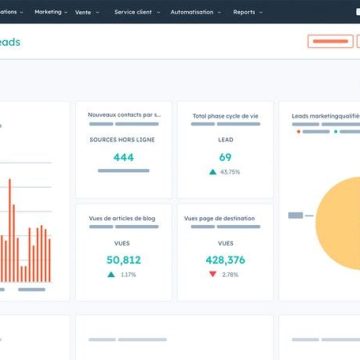Screen dimensions: 360x360
Task: Click the green up triangle beside 43.75%
Action: 213,172
